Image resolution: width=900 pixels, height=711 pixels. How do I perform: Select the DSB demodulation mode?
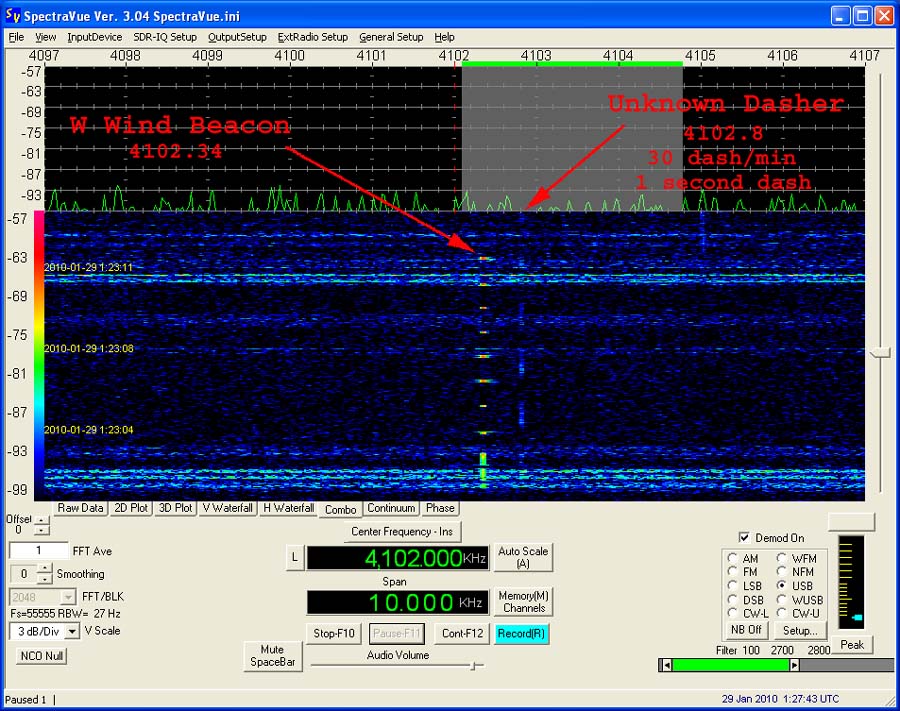[x=732, y=600]
